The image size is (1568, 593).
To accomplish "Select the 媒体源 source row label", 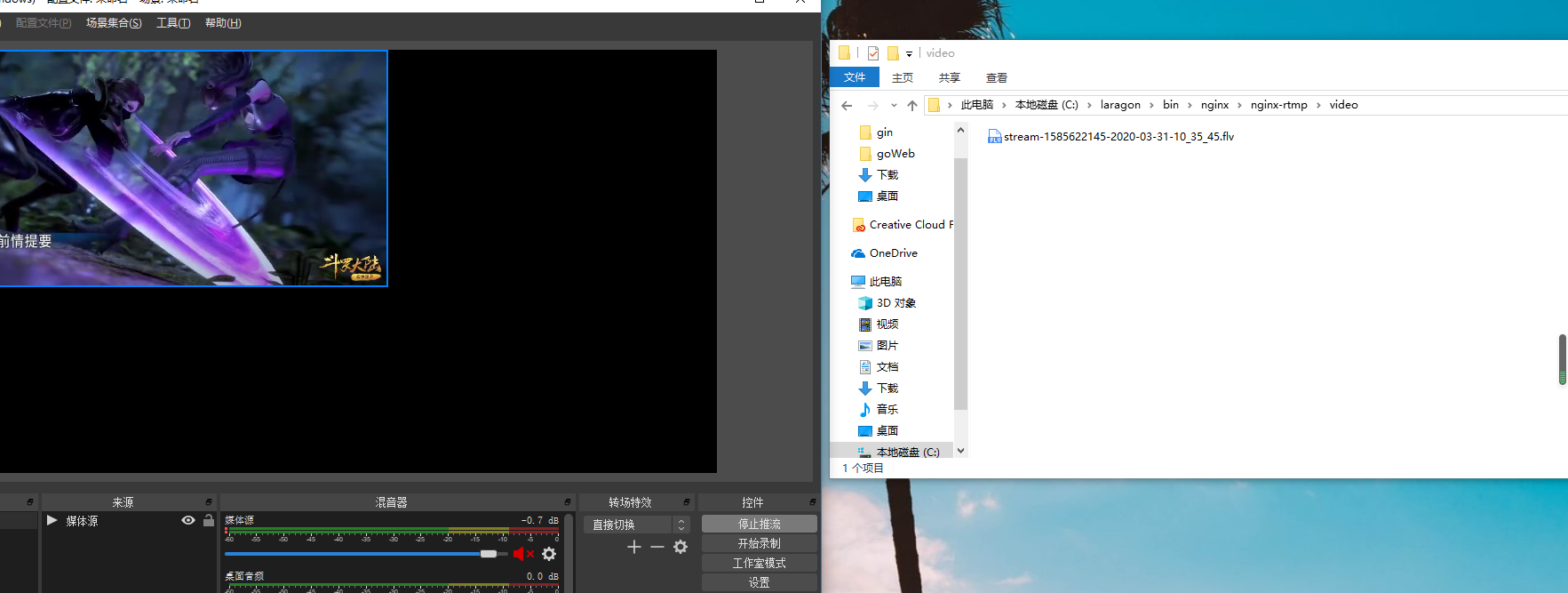I will point(82,521).
